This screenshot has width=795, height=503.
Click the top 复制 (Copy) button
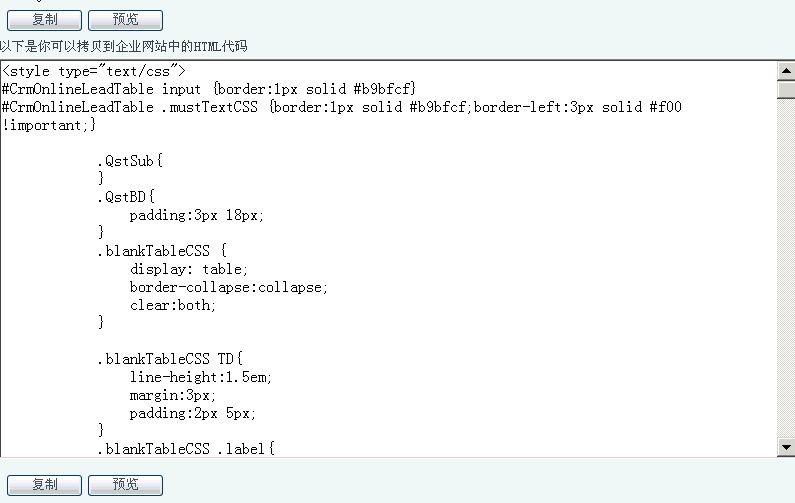point(44,20)
